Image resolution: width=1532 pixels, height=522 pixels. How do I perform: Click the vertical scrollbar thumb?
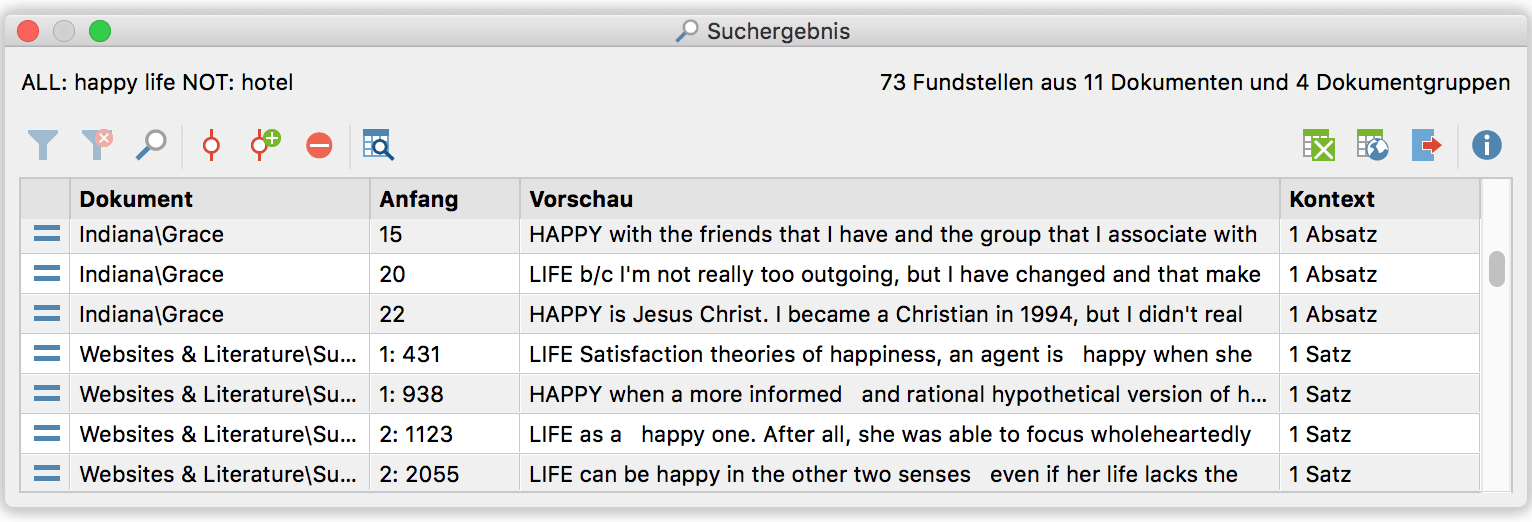click(1496, 268)
